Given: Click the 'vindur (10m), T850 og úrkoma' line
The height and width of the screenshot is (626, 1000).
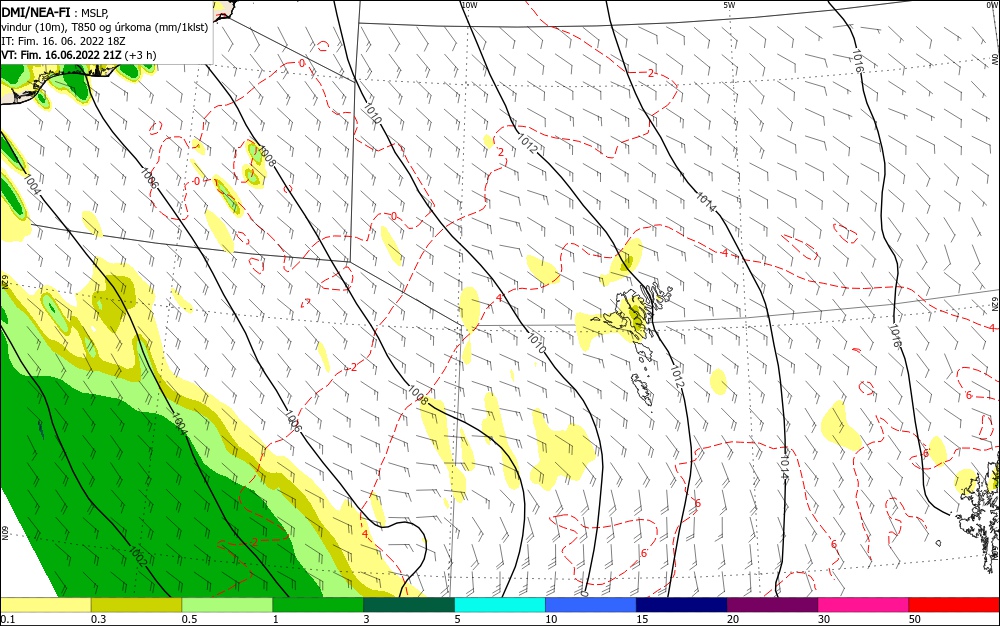Looking at the screenshot, I should point(105,27).
